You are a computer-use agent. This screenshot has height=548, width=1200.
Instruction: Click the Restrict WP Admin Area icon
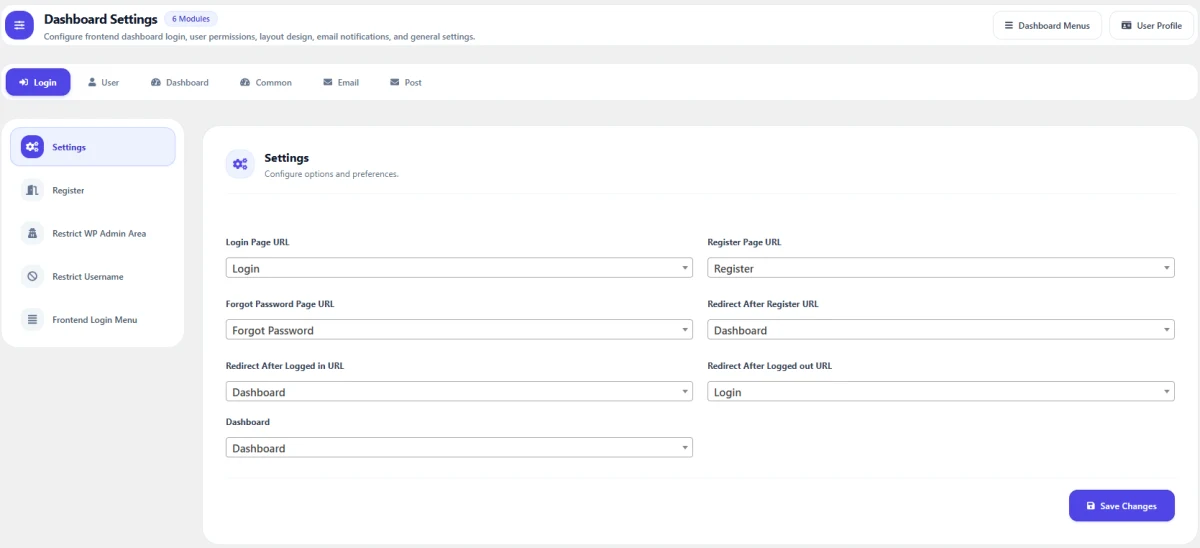tap(33, 233)
